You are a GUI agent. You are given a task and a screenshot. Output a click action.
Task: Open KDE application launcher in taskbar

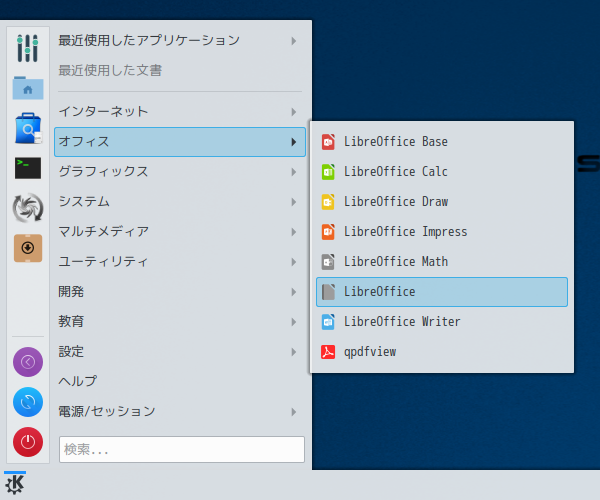pos(15,484)
